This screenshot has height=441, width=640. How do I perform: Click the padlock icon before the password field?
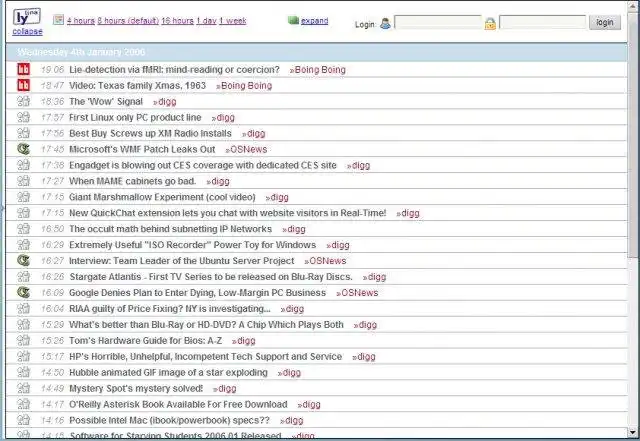pyautogui.click(x=490, y=24)
